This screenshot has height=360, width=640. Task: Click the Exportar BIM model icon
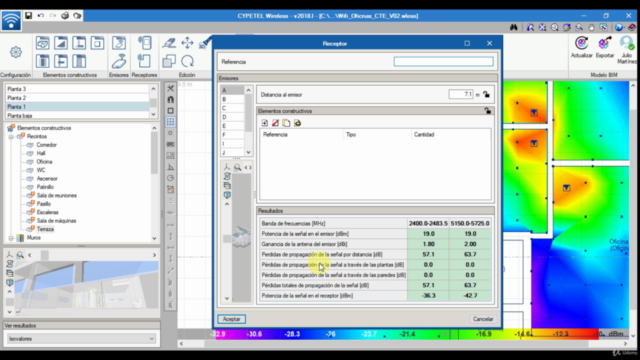click(x=604, y=47)
